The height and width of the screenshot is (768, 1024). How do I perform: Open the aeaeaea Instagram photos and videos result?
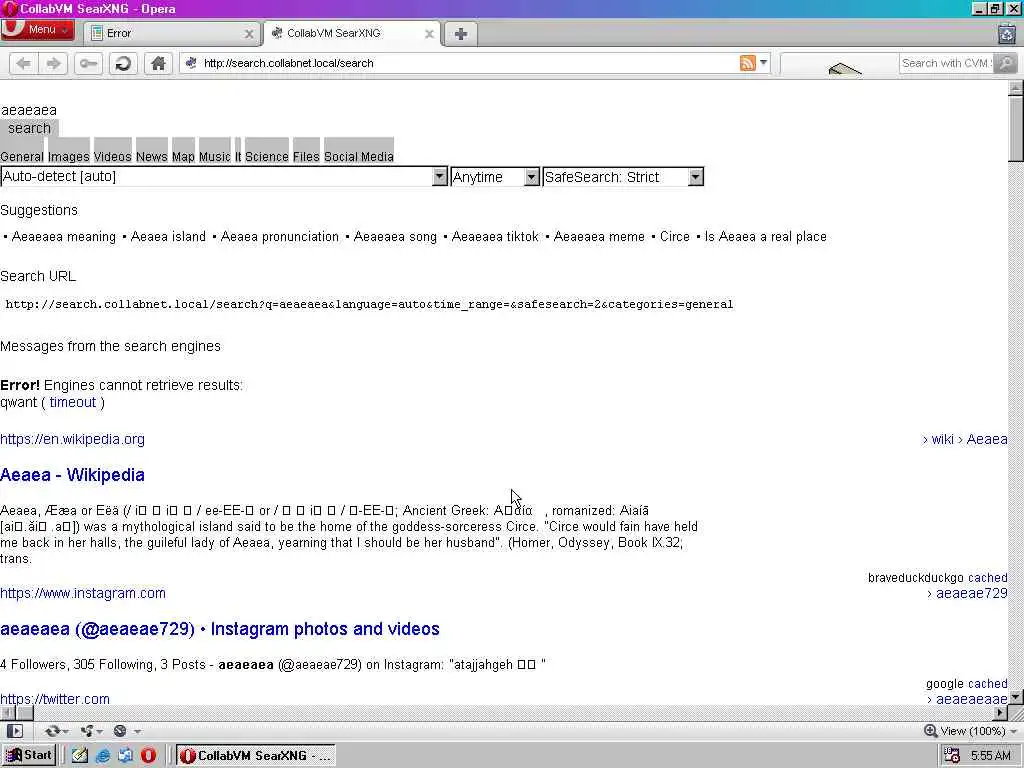219,629
